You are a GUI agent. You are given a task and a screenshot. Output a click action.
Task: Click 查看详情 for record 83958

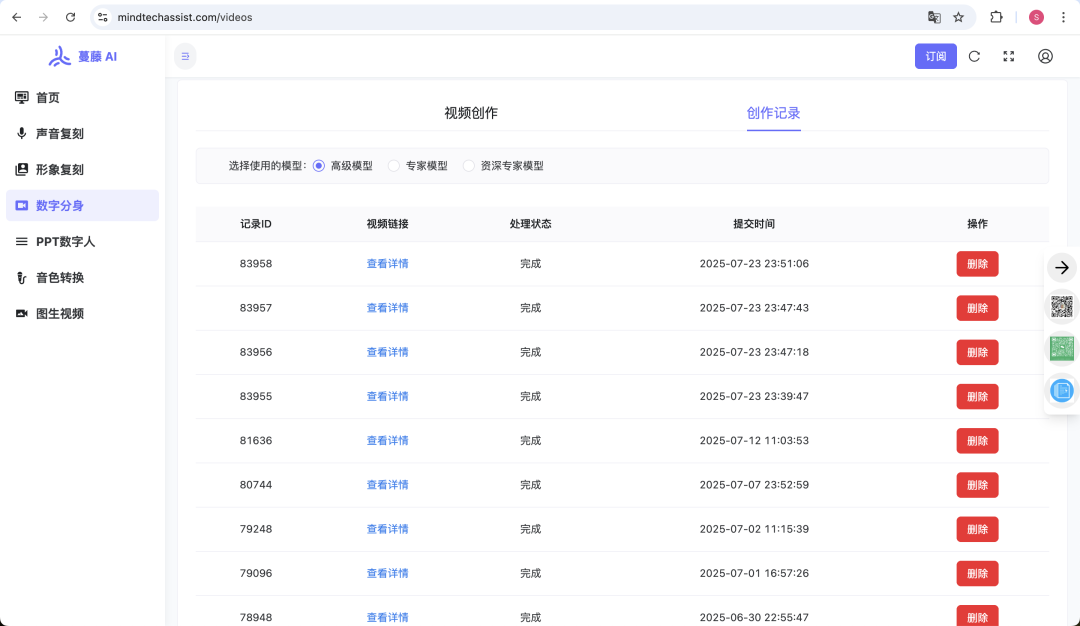pyautogui.click(x=387, y=263)
